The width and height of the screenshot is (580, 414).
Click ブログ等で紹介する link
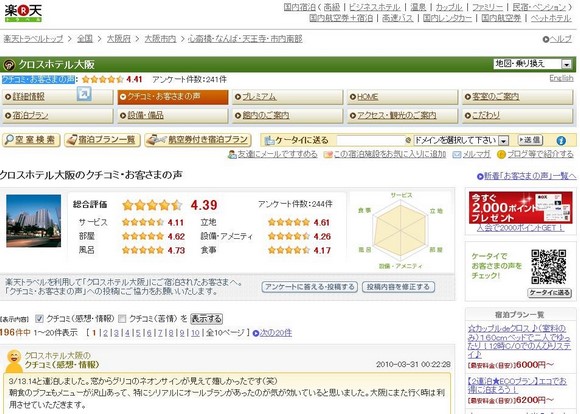(540, 154)
